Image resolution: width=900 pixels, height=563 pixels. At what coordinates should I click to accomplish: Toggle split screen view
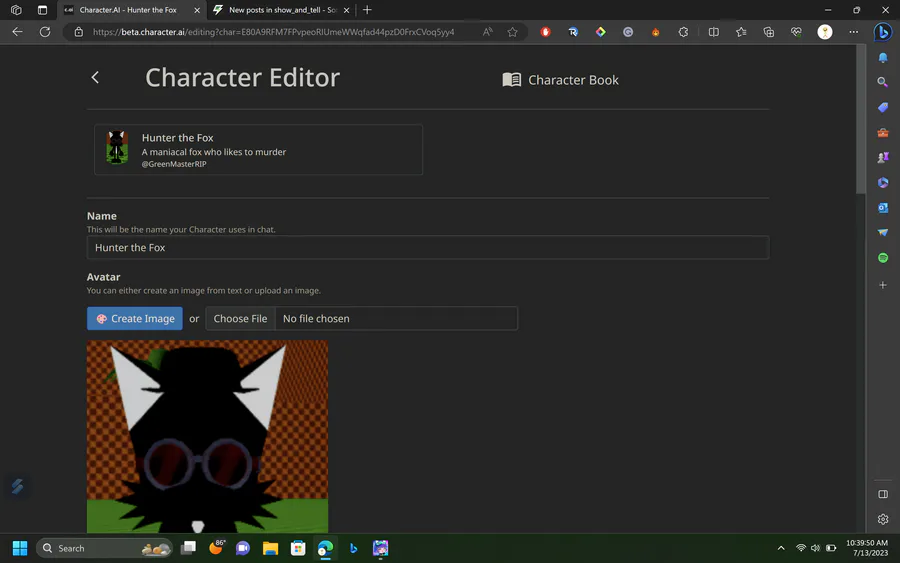click(713, 32)
